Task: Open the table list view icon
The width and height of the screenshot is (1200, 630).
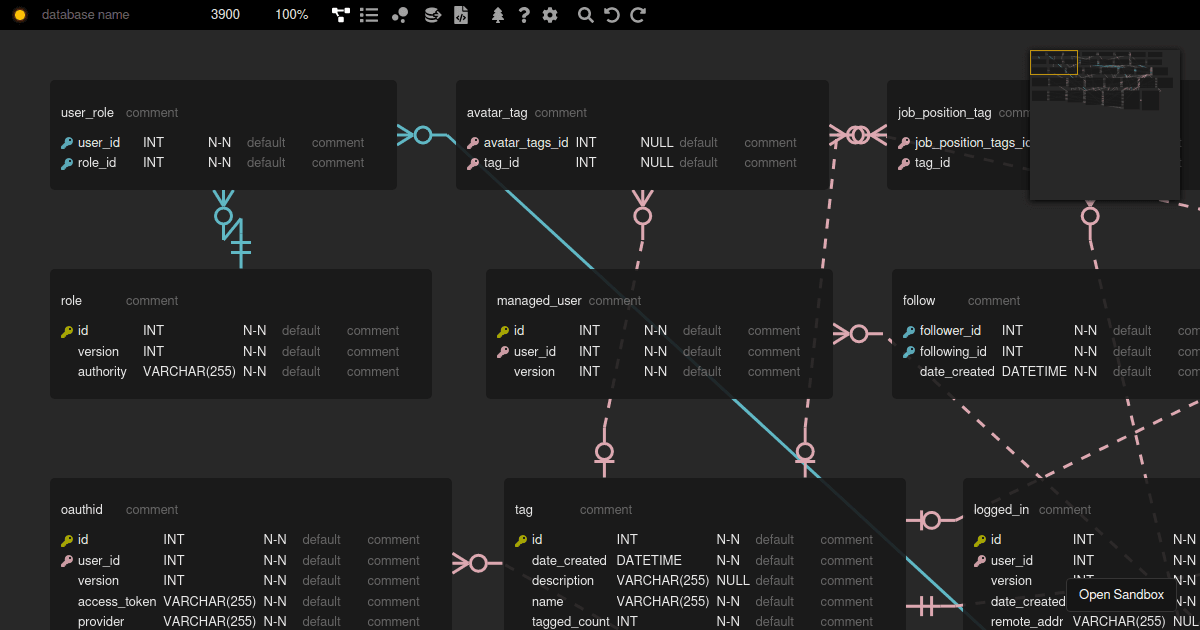Action: pyautogui.click(x=369, y=14)
